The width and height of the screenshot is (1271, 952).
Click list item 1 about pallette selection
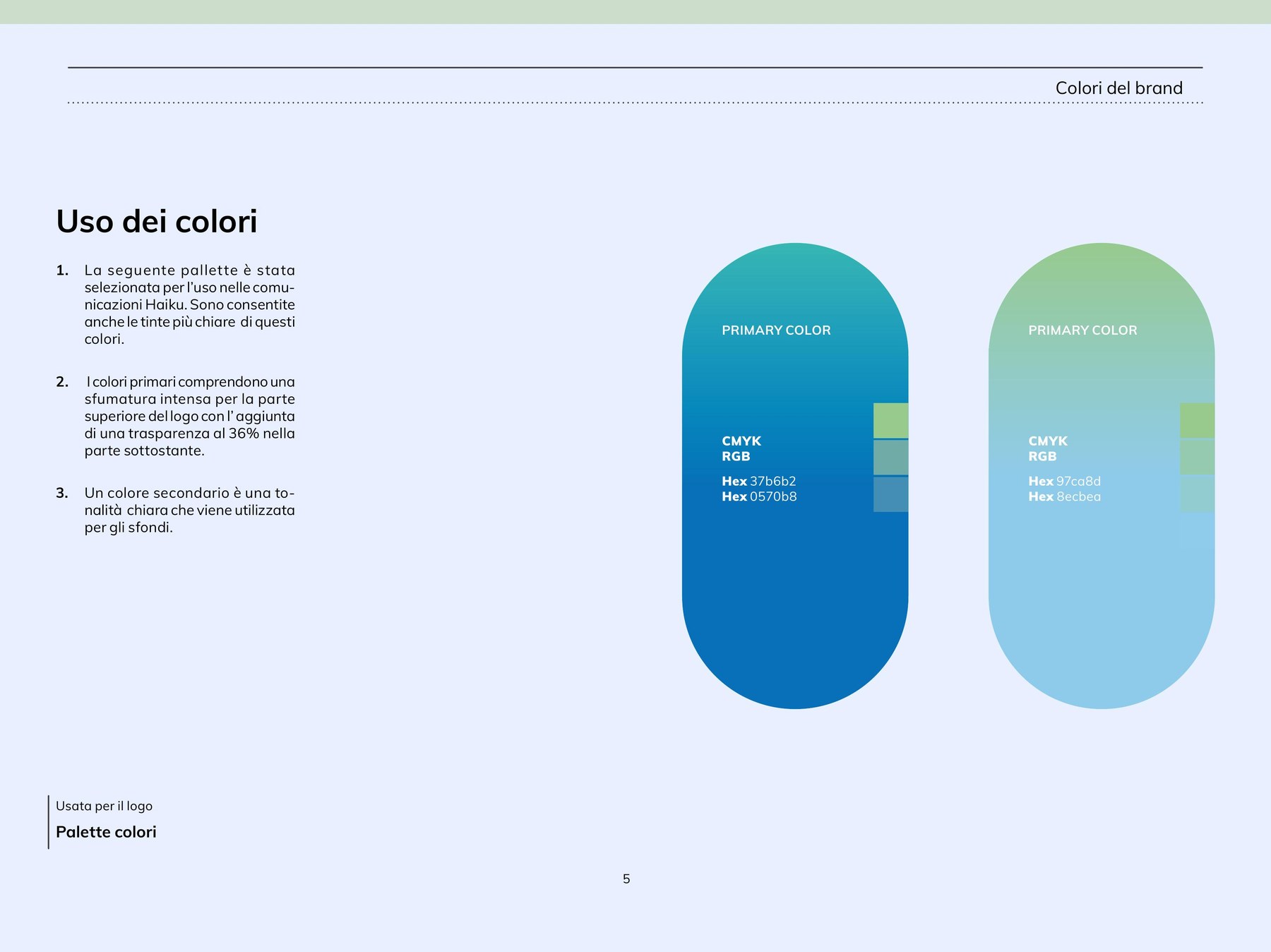coord(176,304)
